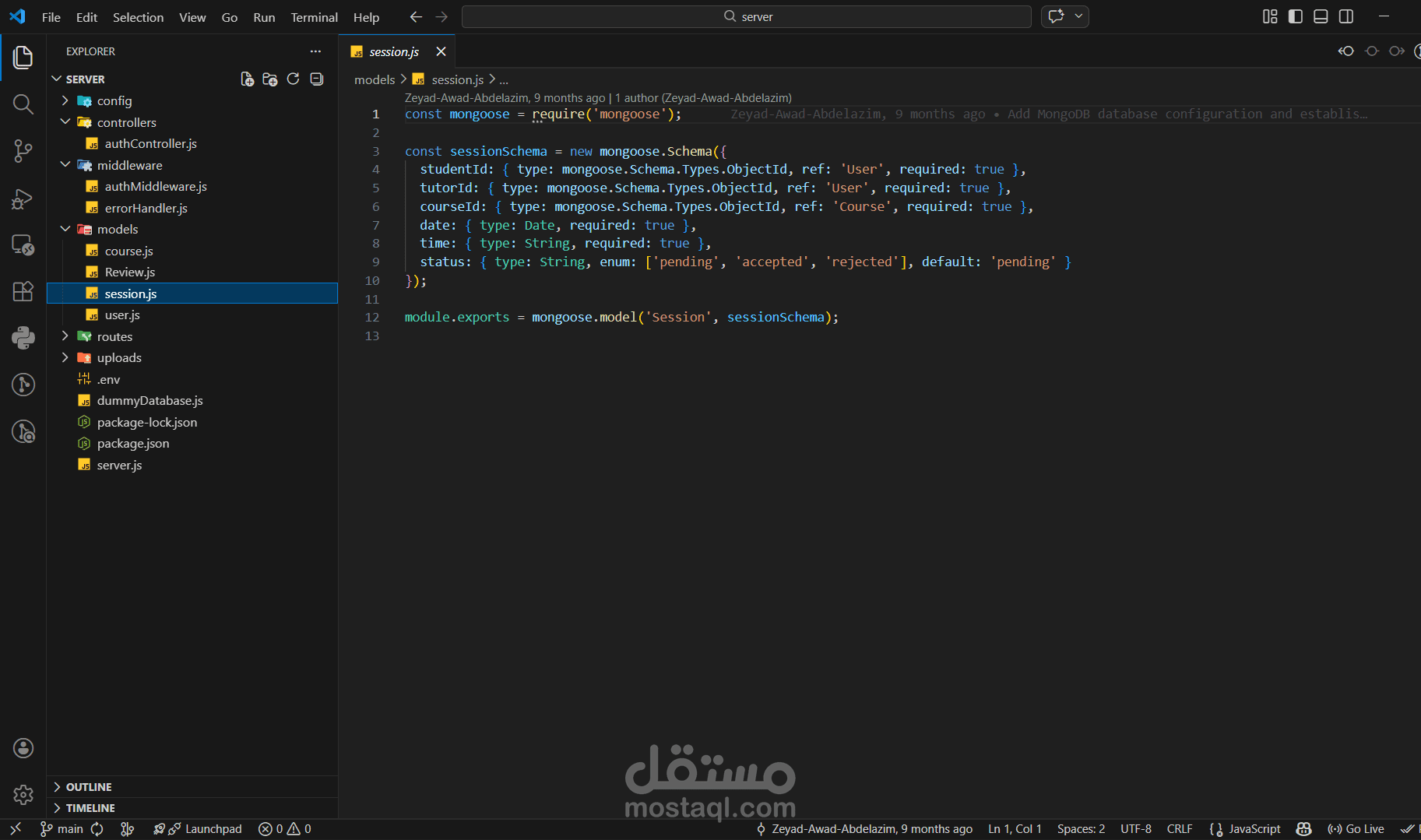This screenshot has height=840, width=1421.
Task: Collapse all folders in Explorer
Action: click(x=316, y=79)
